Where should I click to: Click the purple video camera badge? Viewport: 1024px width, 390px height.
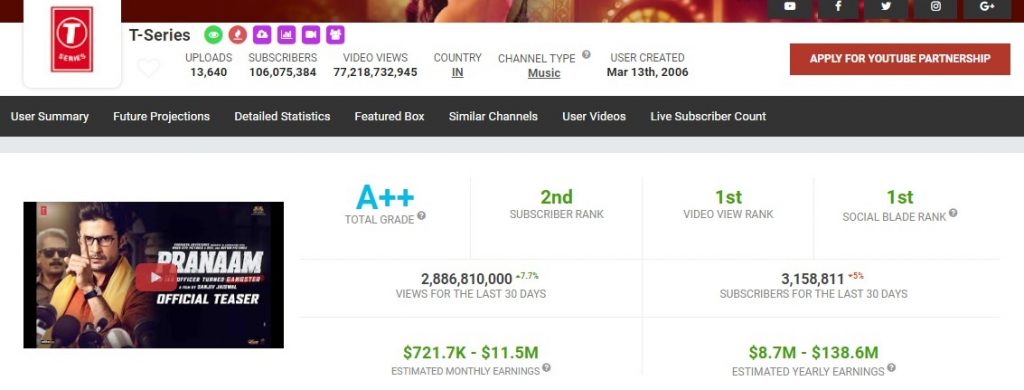coord(311,35)
